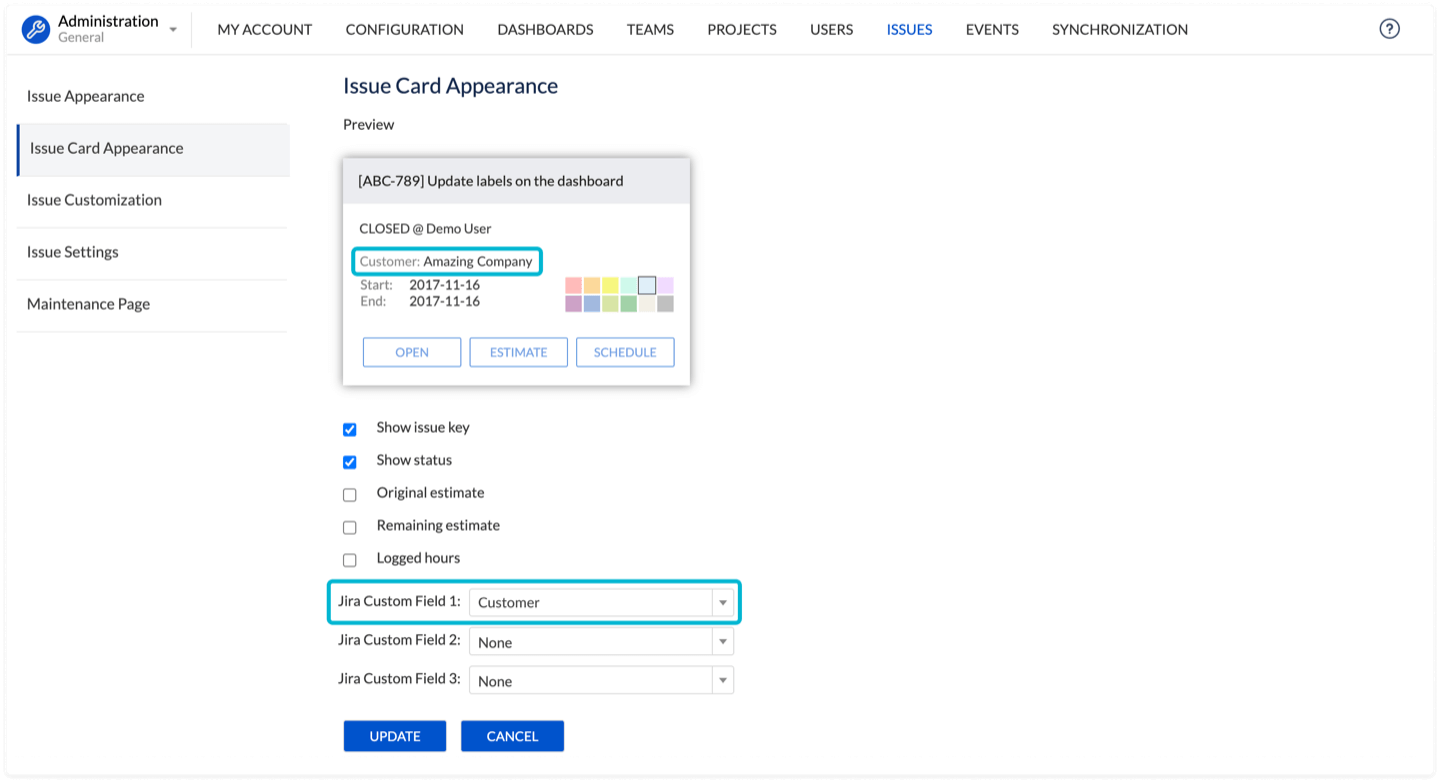Switch to the SYNCHRONIZATION menu
This screenshot has height=782, width=1440.
1119,29
